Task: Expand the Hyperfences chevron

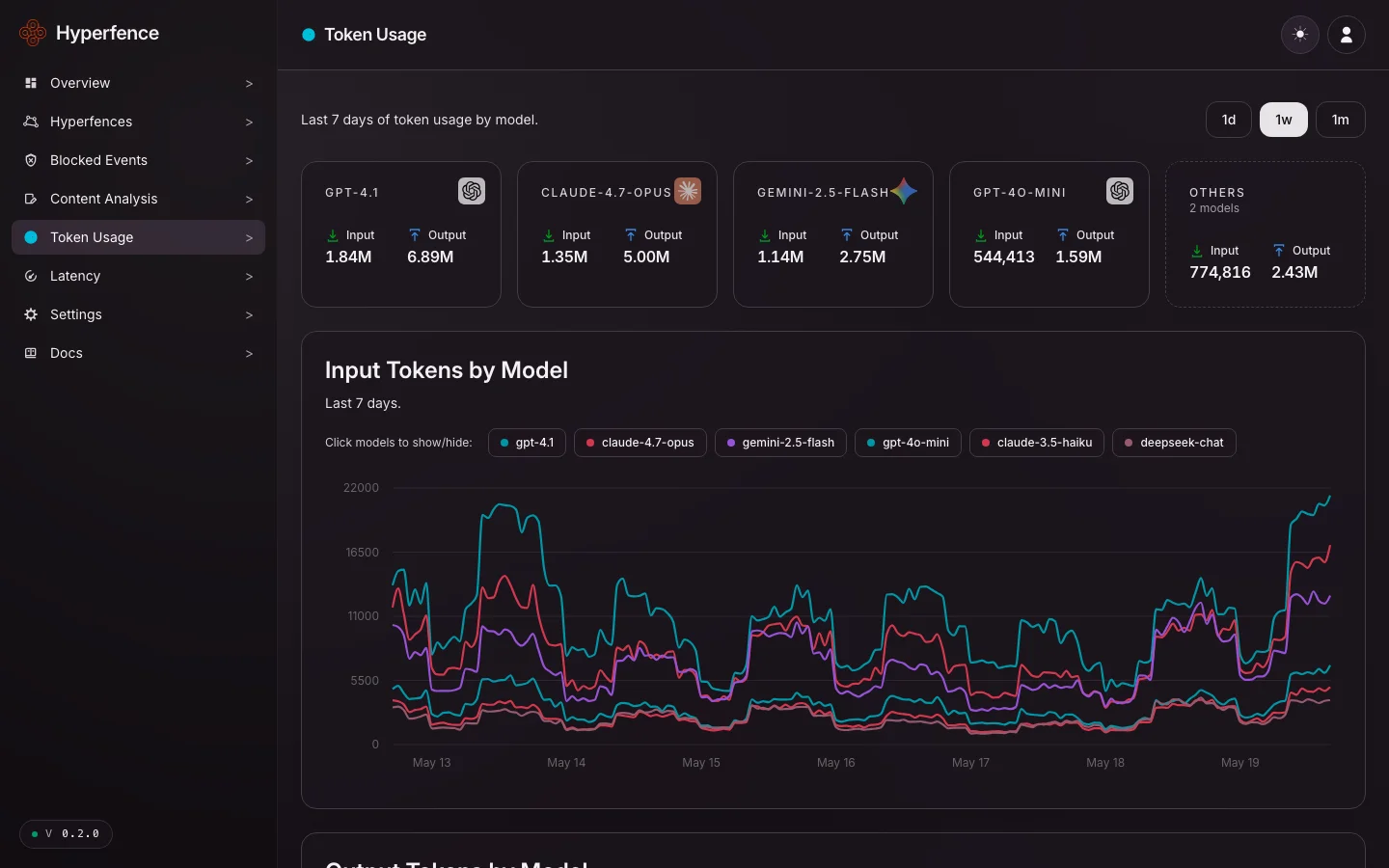Action: (x=249, y=122)
